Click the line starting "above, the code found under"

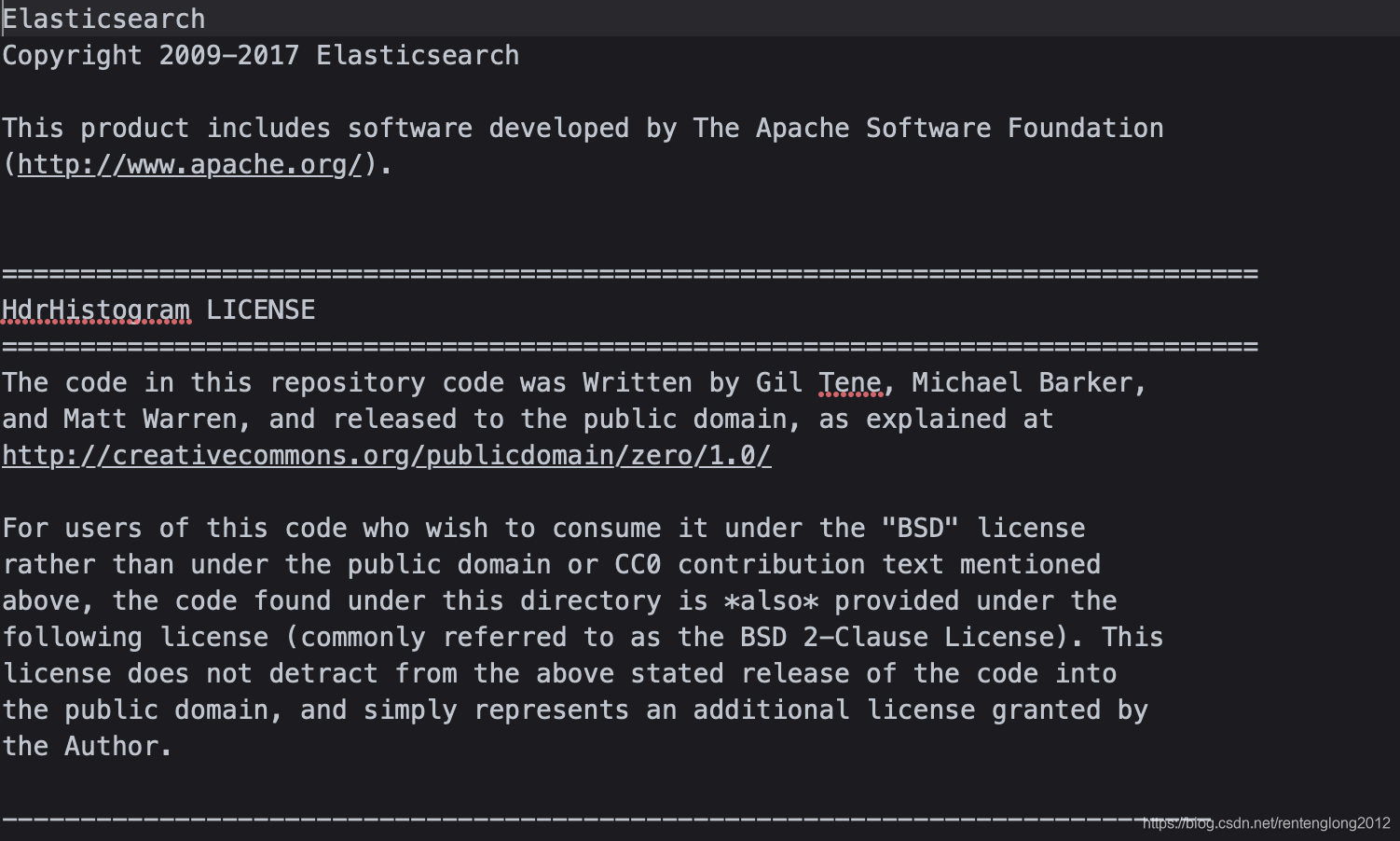coord(559,600)
